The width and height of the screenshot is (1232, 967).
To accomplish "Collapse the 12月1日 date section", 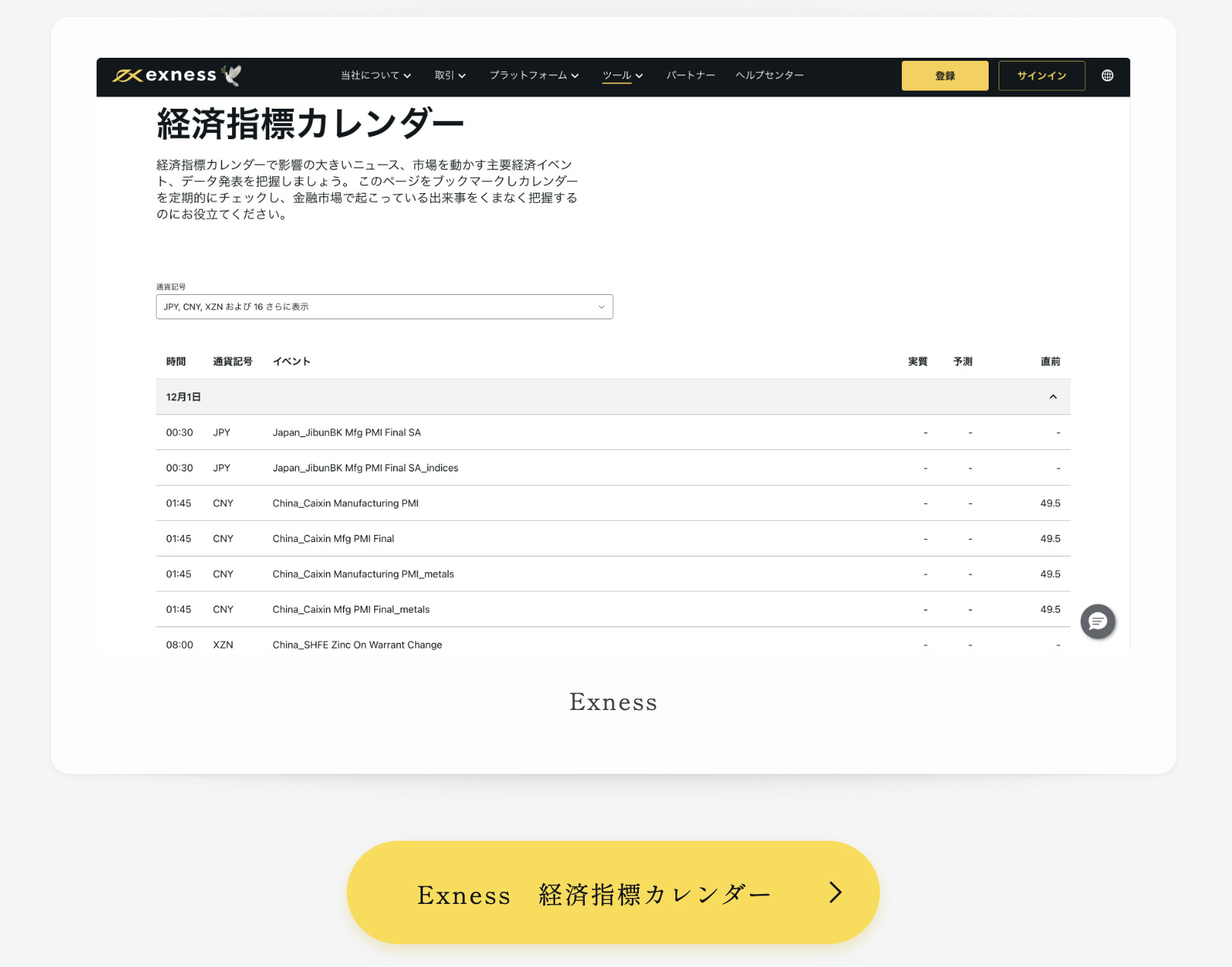I will tap(1053, 397).
